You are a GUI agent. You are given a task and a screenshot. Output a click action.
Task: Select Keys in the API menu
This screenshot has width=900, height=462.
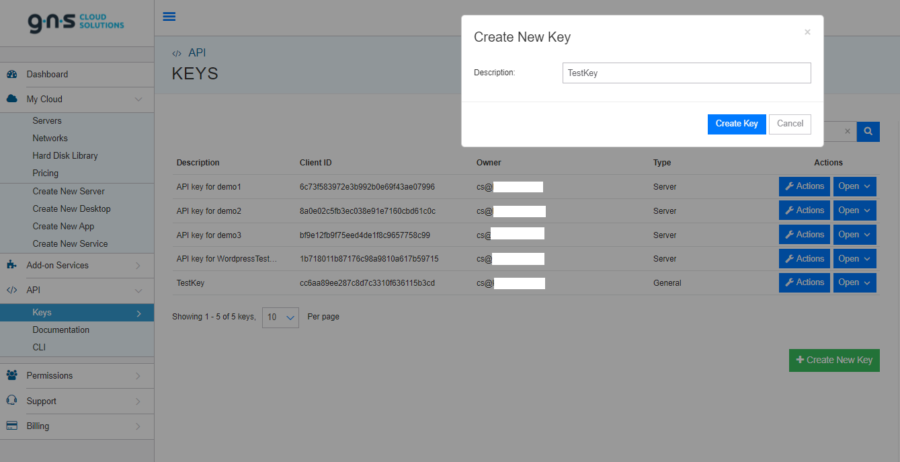(x=77, y=313)
